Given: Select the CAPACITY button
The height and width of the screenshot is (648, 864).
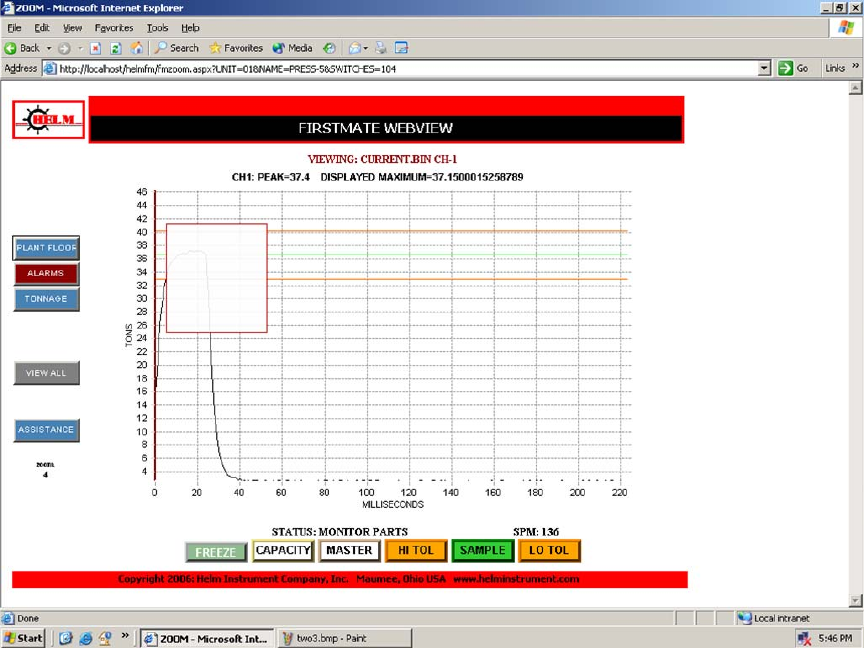Looking at the screenshot, I should (x=283, y=550).
